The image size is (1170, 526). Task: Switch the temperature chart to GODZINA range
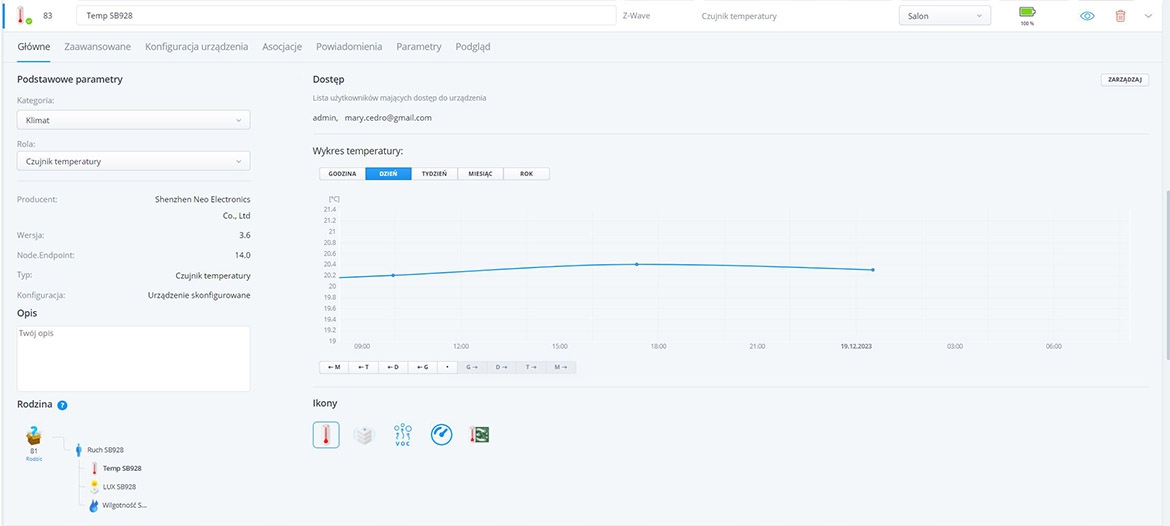(x=342, y=174)
